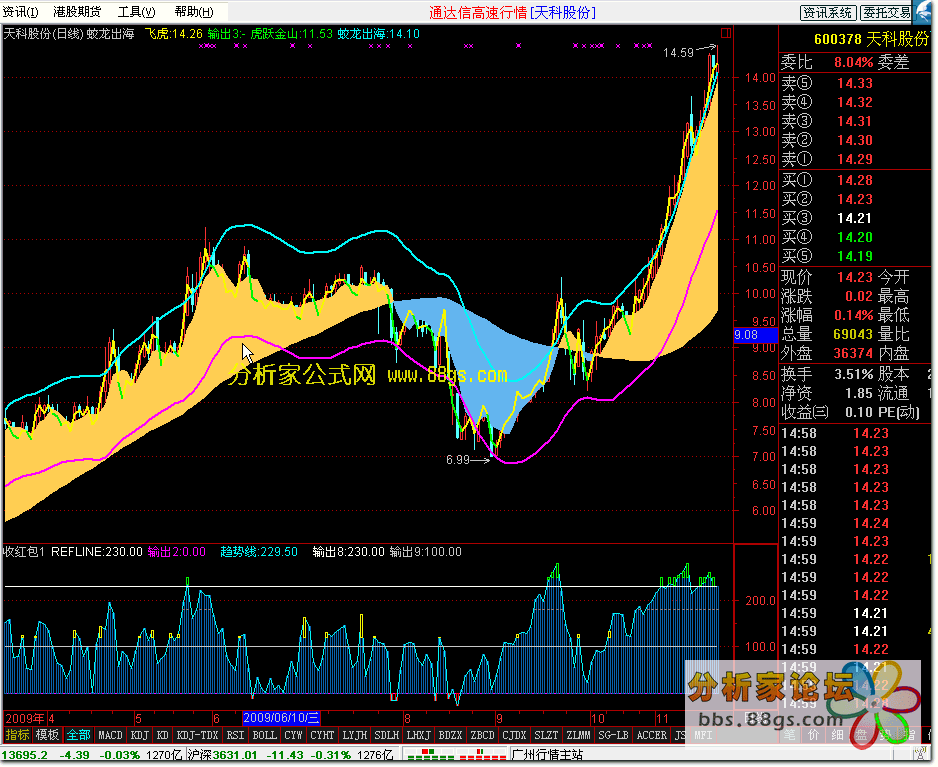The height and width of the screenshot is (767, 938).
Task: Click the 净资 1.85 value
Action: click(858, 394)
